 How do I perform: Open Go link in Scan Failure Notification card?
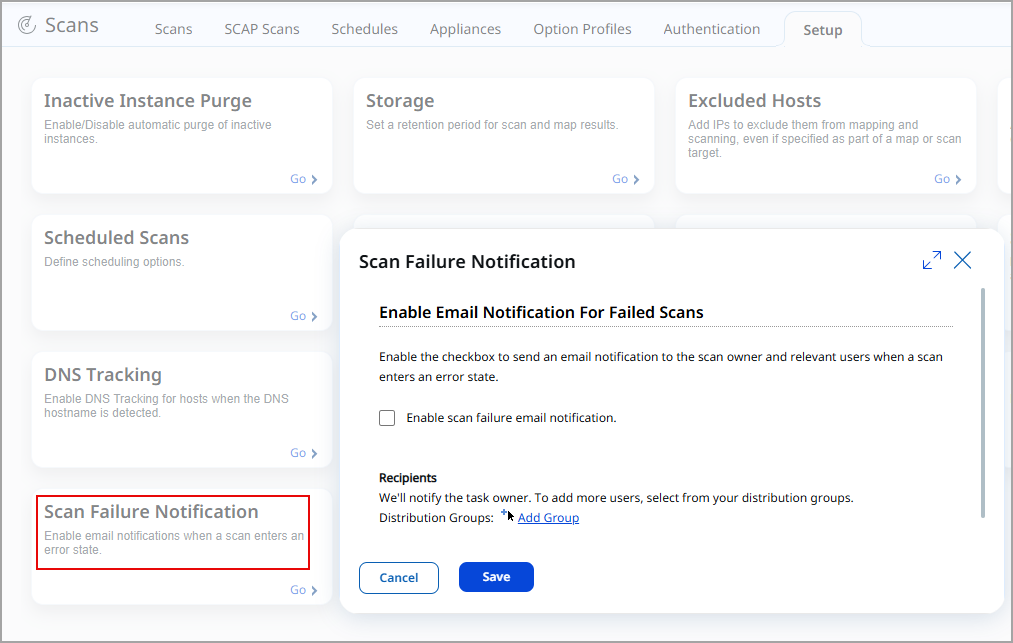(303, 590)
